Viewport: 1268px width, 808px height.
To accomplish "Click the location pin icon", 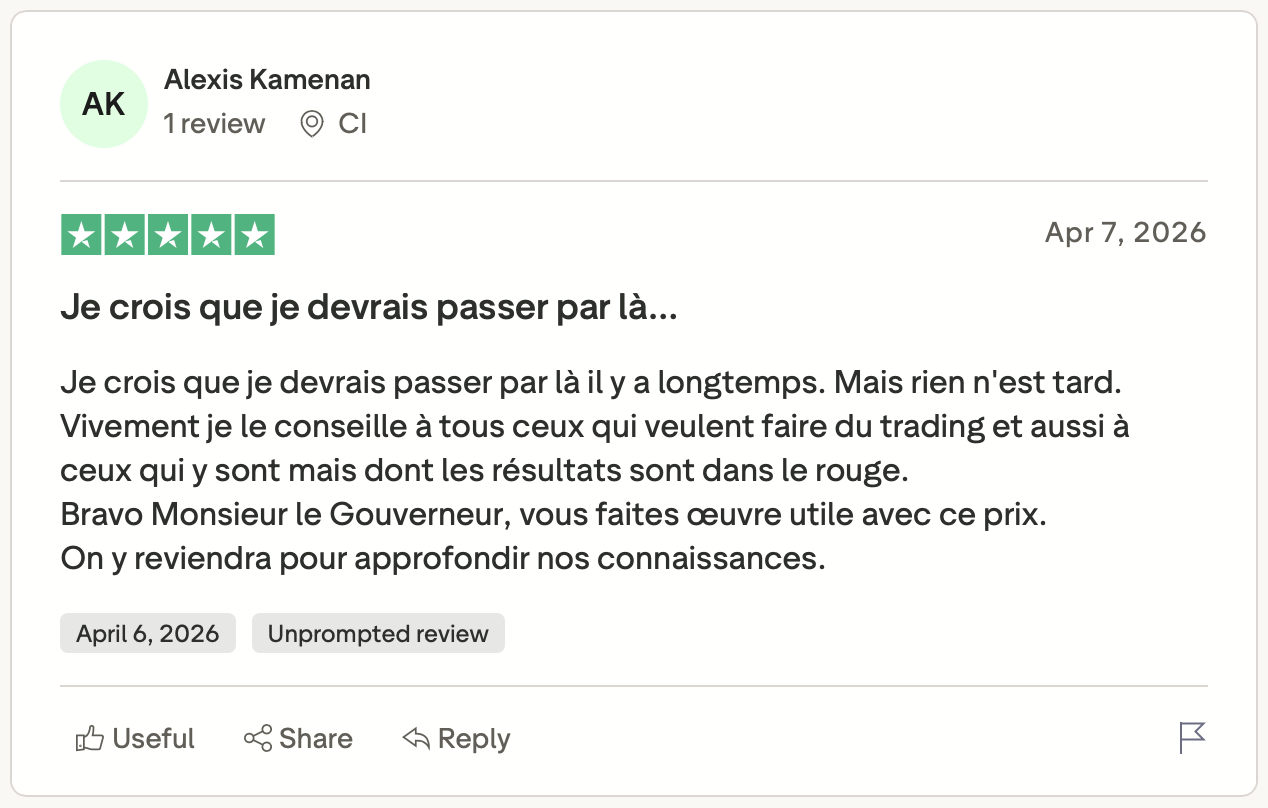I will (312, 124).
